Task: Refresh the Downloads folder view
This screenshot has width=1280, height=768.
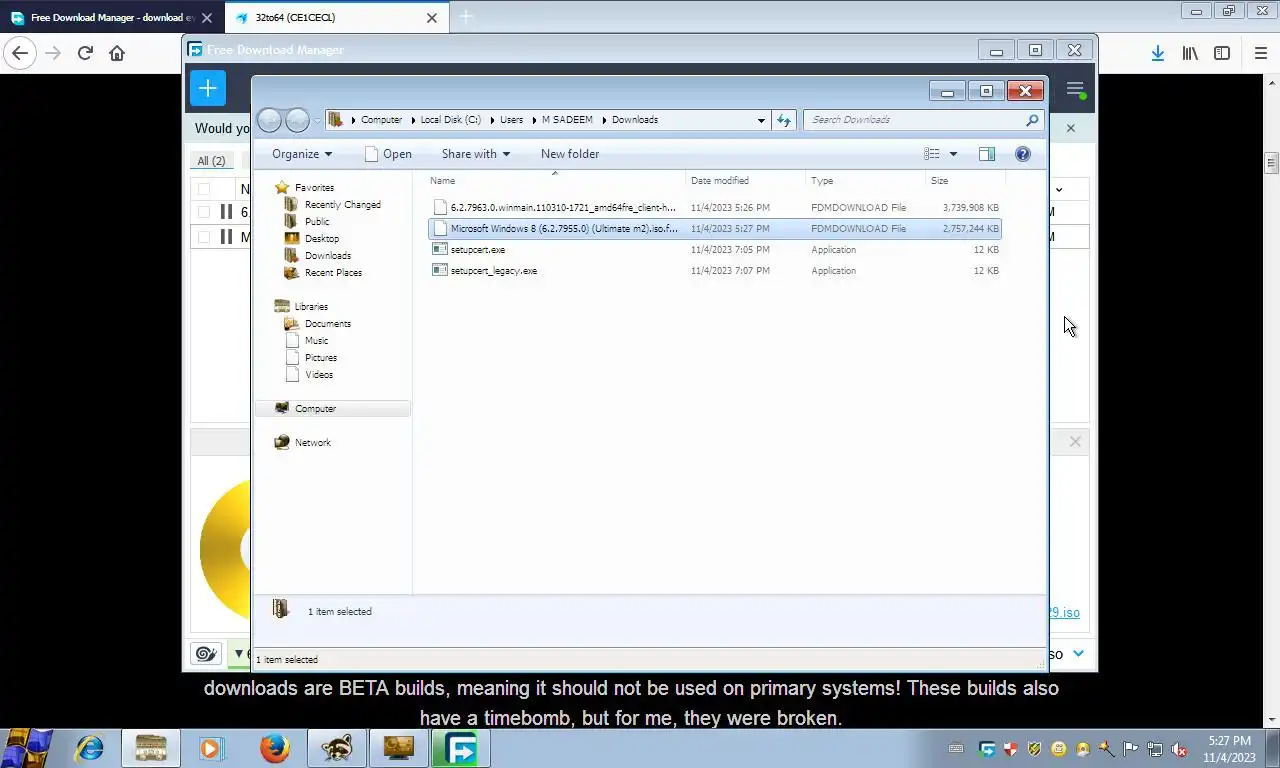Action: coord(784,120)
